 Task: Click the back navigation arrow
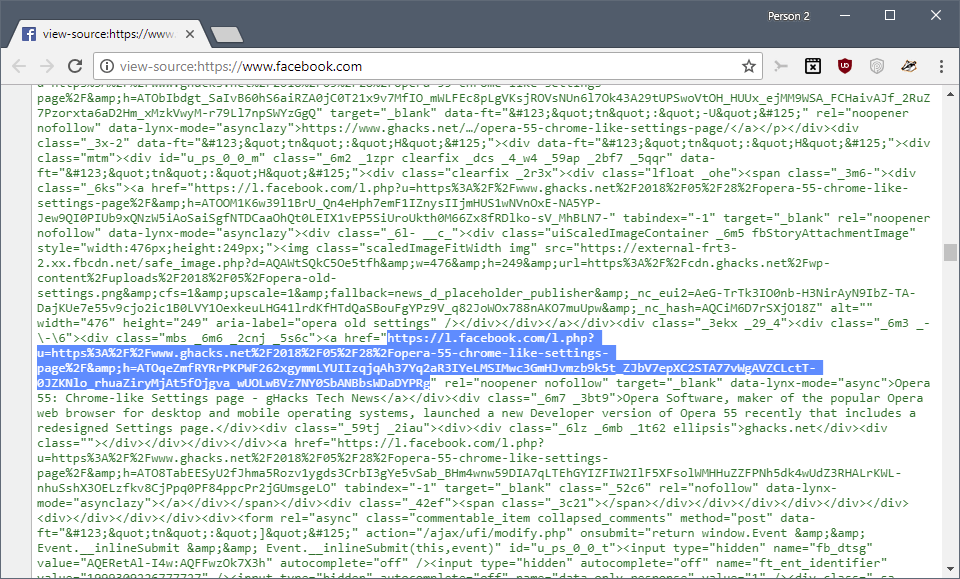point(19,66)
